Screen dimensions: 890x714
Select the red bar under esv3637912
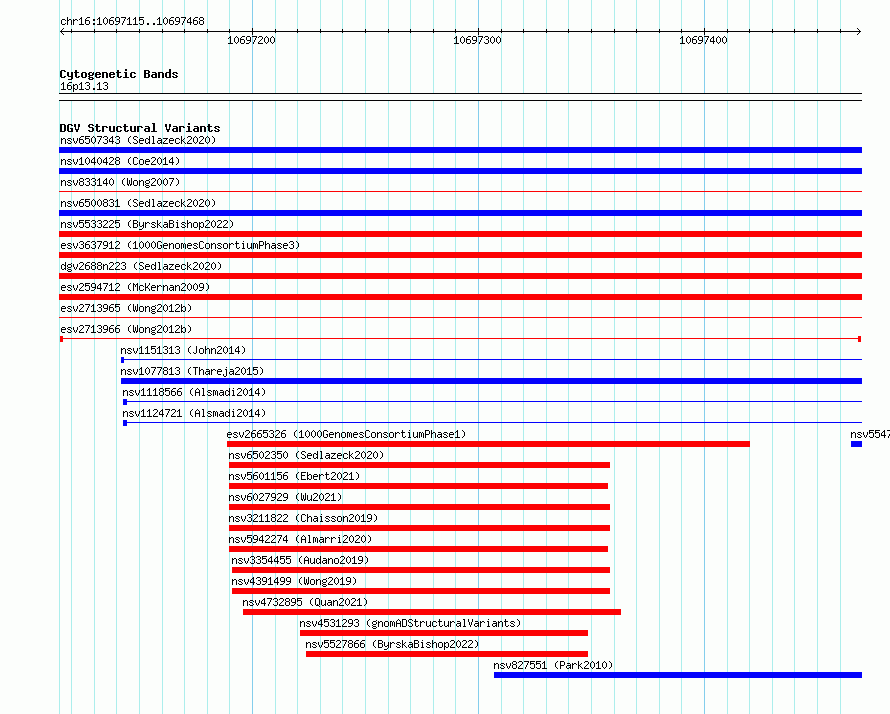460,255
